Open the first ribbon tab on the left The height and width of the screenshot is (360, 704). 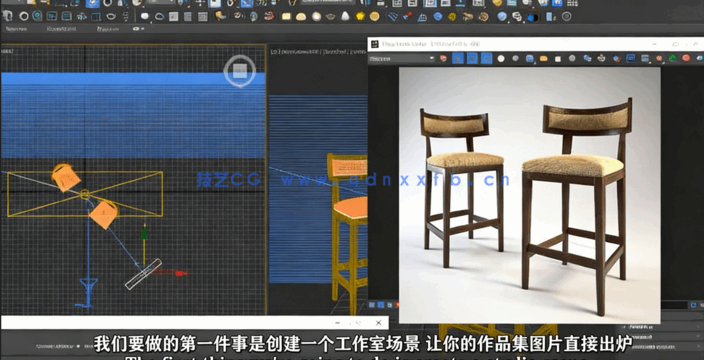click(16, 29)
